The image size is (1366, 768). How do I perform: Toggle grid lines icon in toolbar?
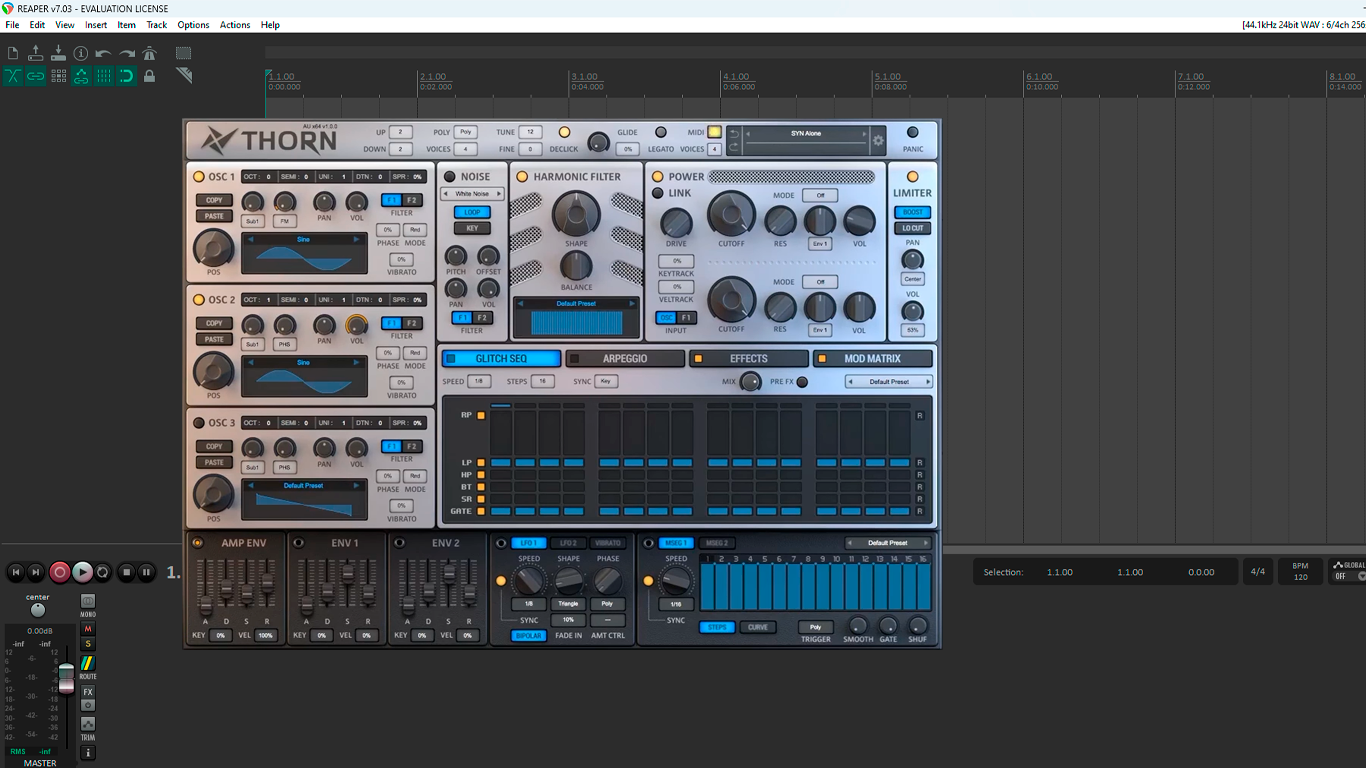[104, 76]
